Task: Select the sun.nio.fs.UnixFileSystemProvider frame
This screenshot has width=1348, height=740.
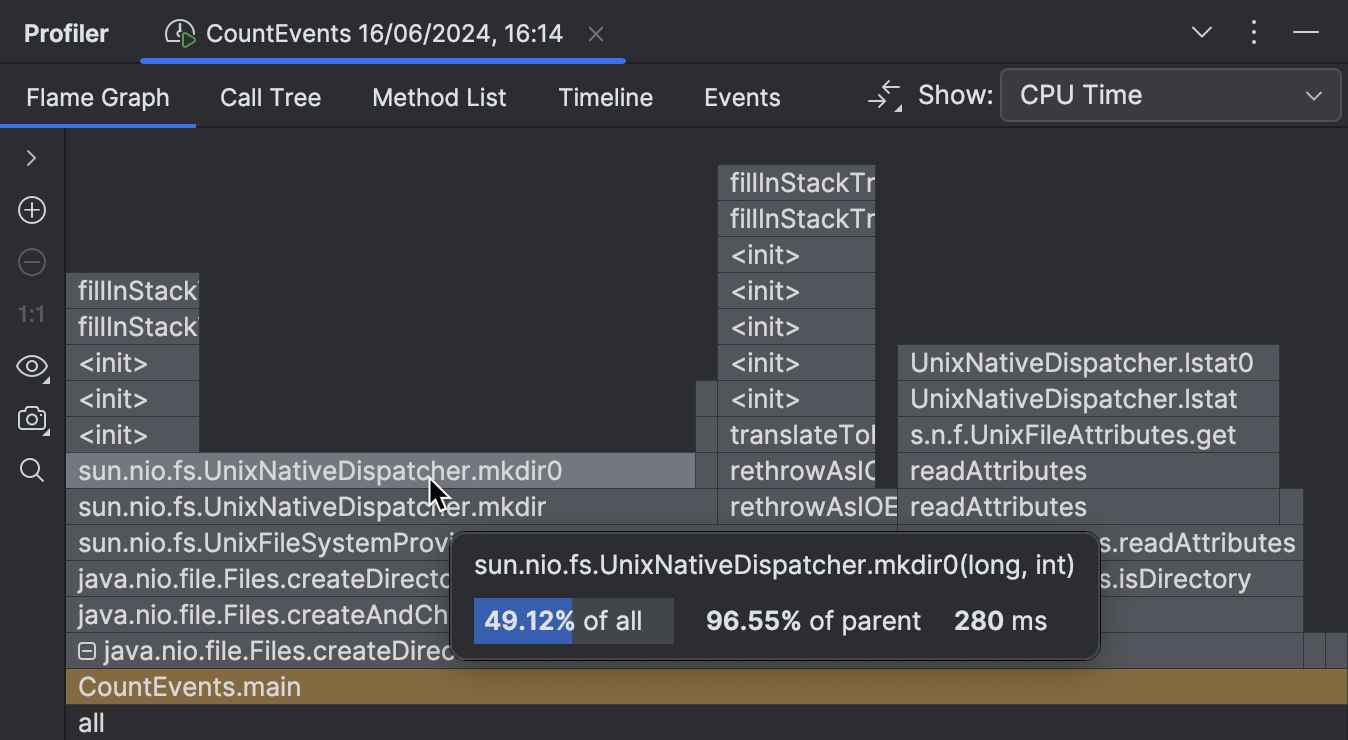Action: pyautogui.click(x=258, y=543)
